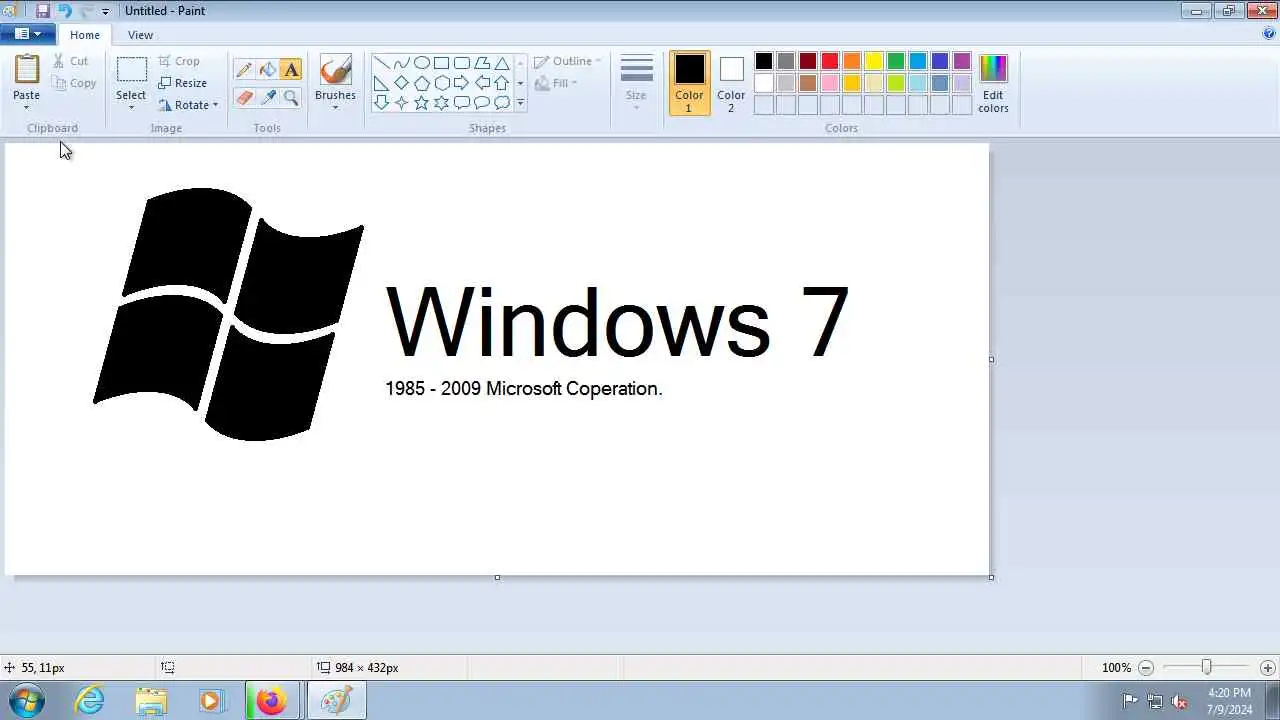Choose the Pentagon shape
The image size is (1280, 720).
click(x=421, y=83)
